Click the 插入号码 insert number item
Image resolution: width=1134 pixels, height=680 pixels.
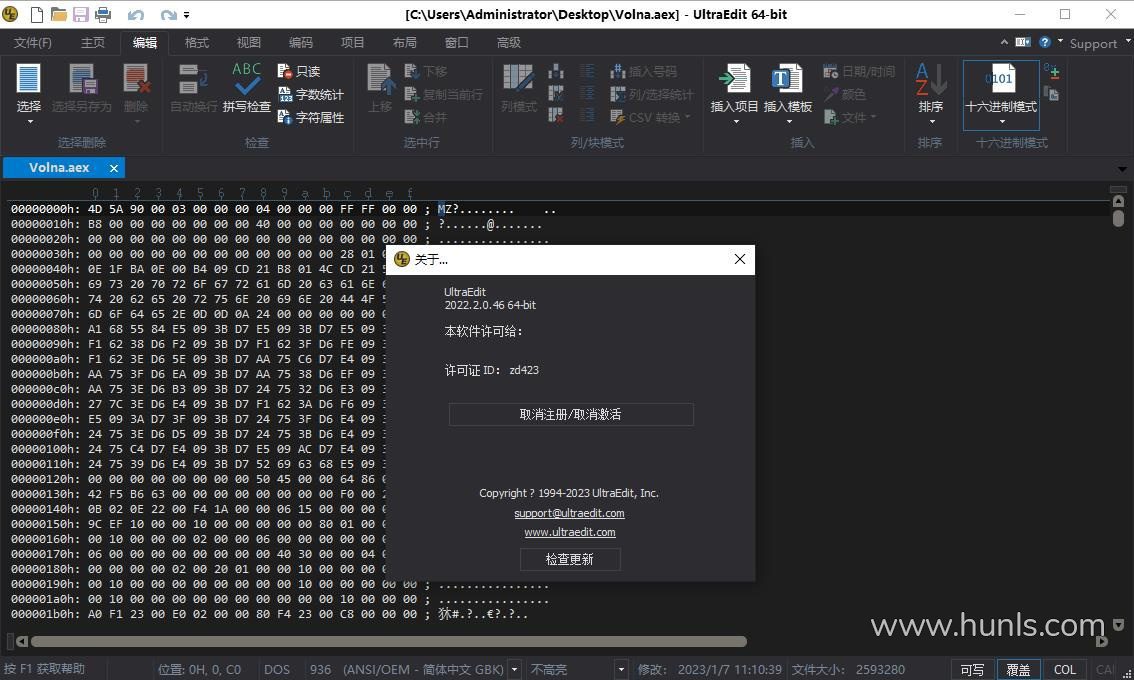click(643, 71)
